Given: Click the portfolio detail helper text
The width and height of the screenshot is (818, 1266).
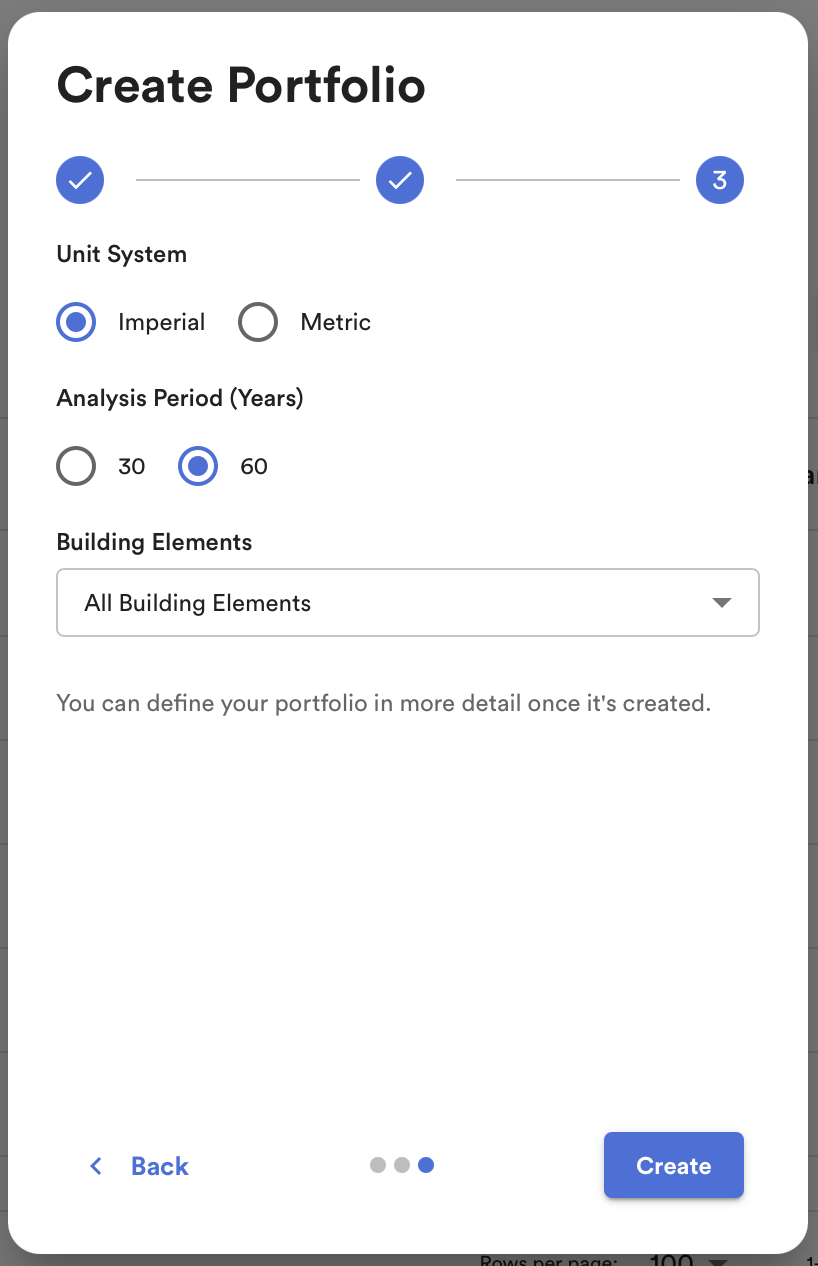Looking at the screenshot, I should (x=384, y=703).
